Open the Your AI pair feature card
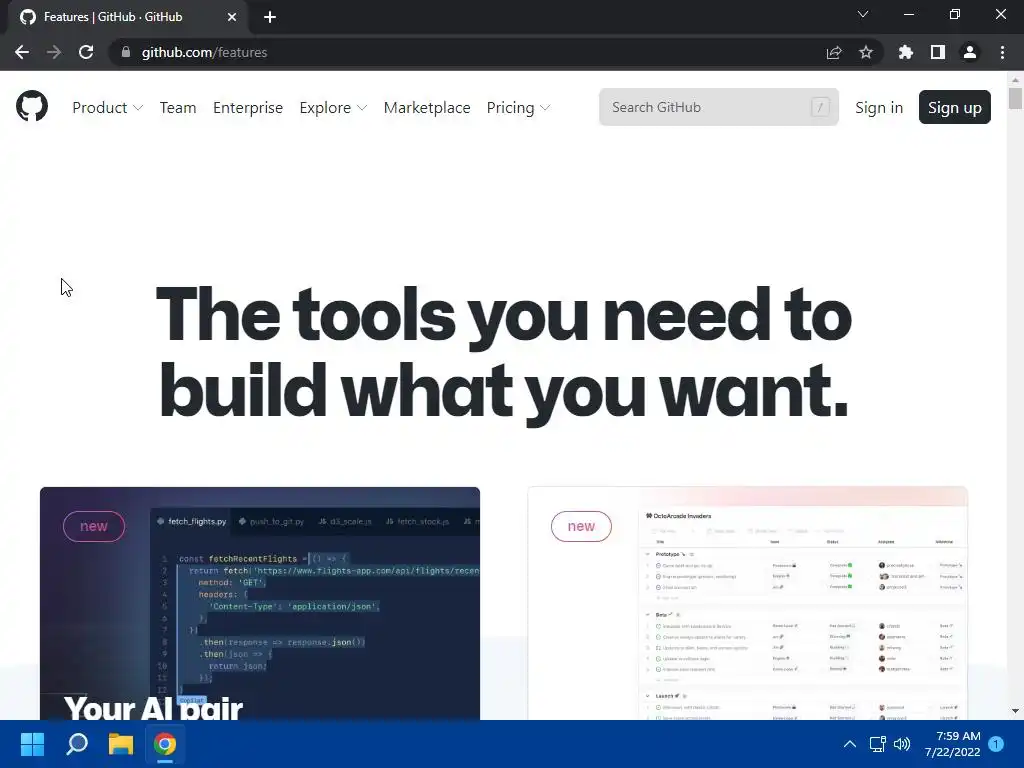The width and height of the screenshot is (1024, 768). 260,603
